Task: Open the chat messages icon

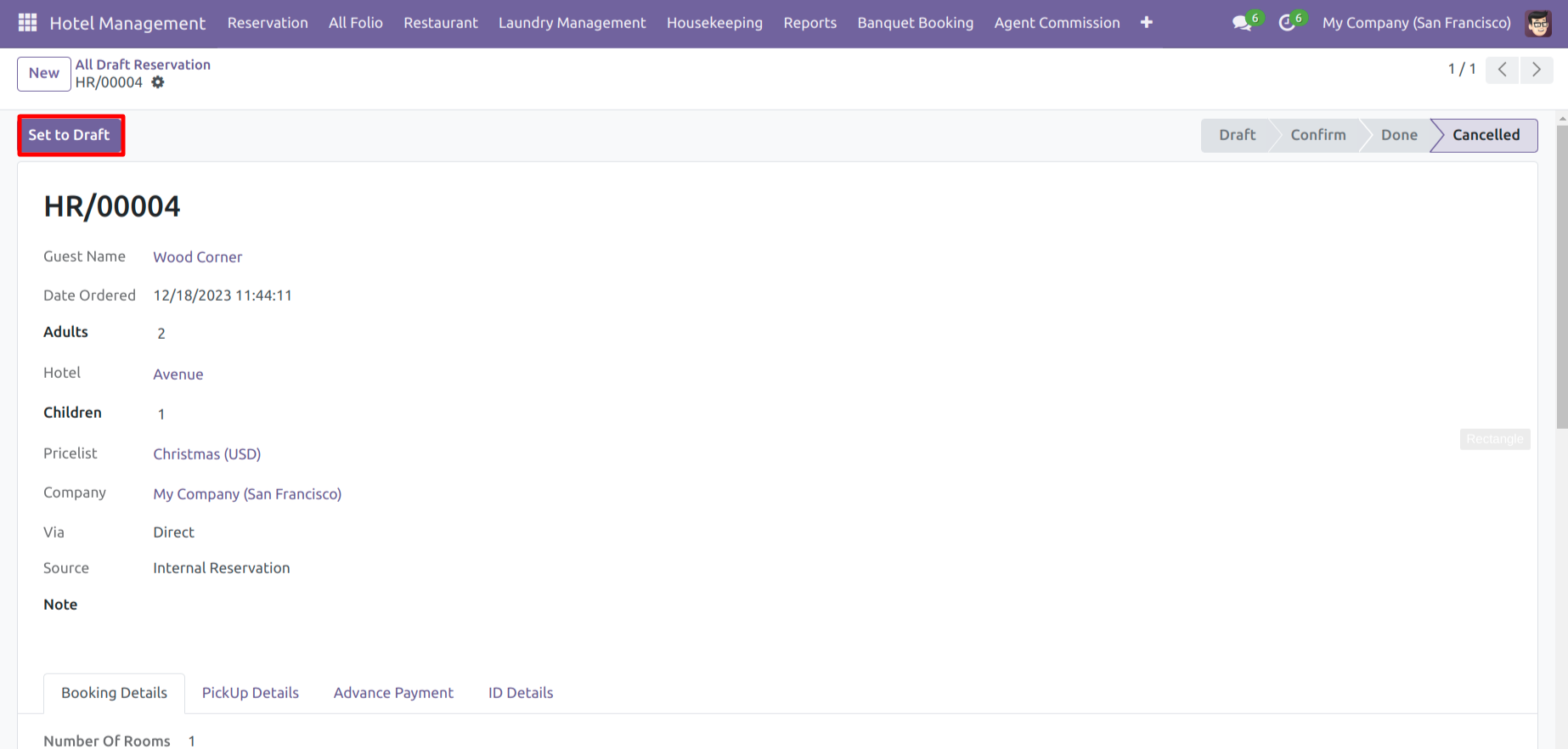Action: tap(1242, 23)
